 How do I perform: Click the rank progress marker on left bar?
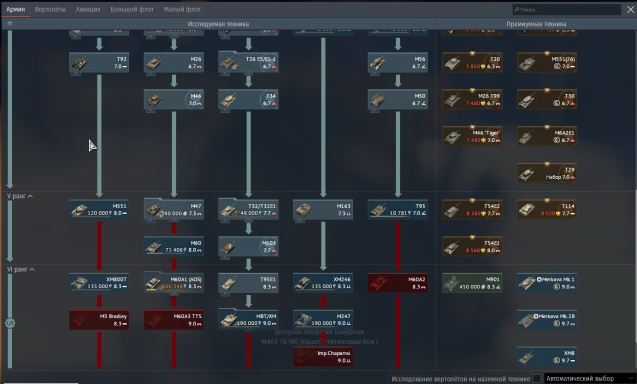click(x=10, y=323)
